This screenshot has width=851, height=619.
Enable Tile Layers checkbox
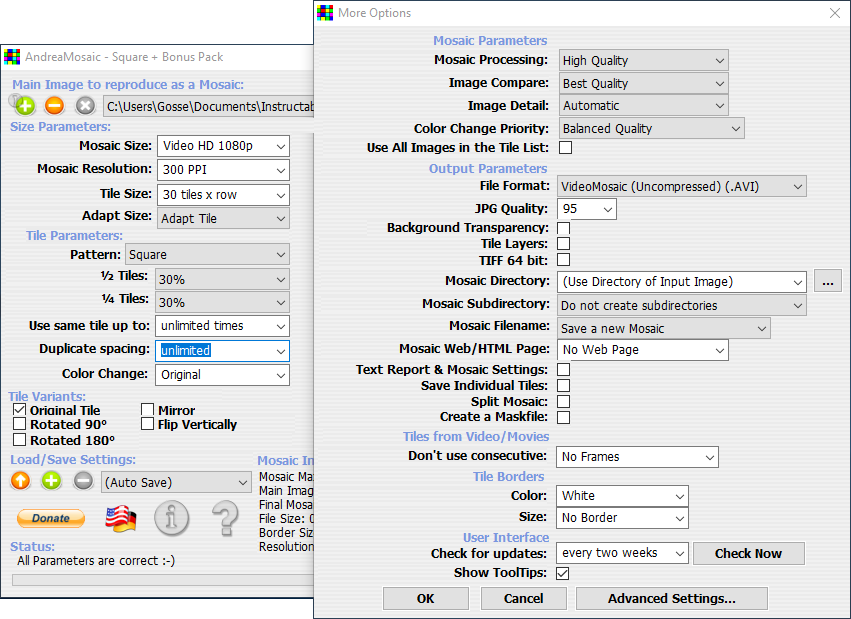click(563, 244)
